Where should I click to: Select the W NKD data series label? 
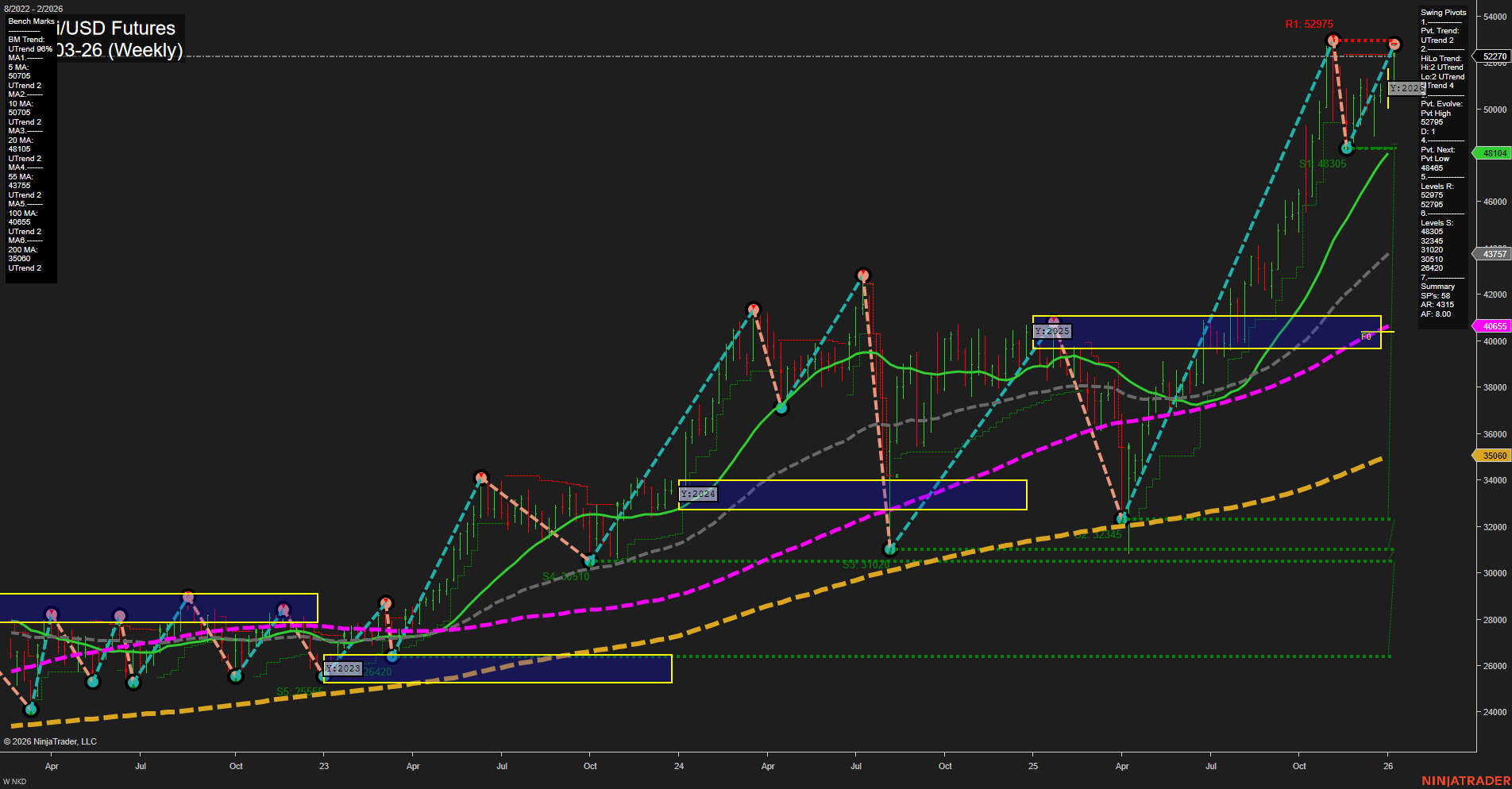pyautogui.click(x=13, y=779)
